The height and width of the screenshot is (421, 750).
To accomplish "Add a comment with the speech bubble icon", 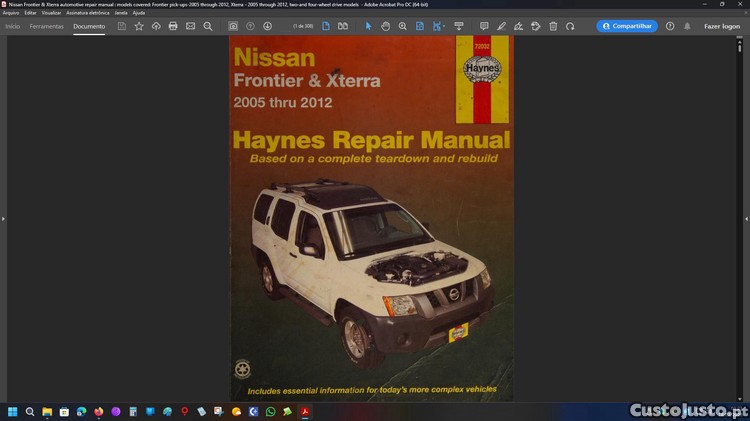I will tap(484, 26).
